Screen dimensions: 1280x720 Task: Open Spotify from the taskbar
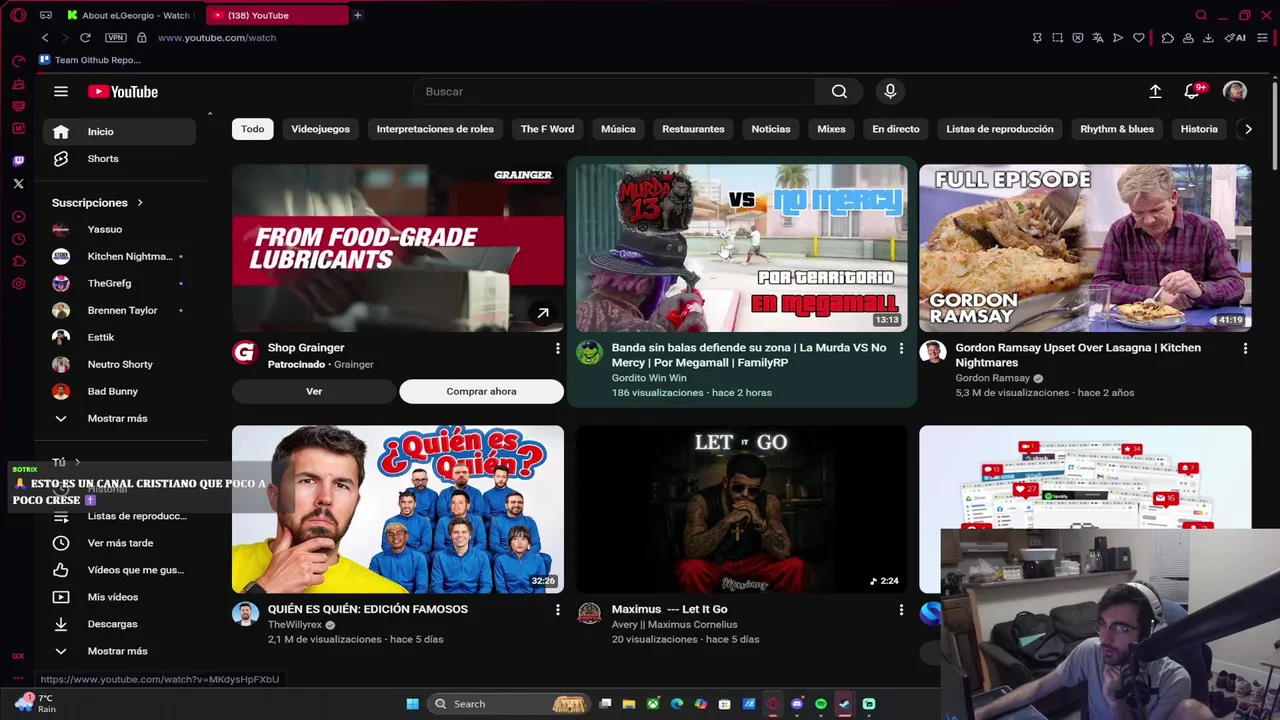pyautogui.click(x=821, y=704)
